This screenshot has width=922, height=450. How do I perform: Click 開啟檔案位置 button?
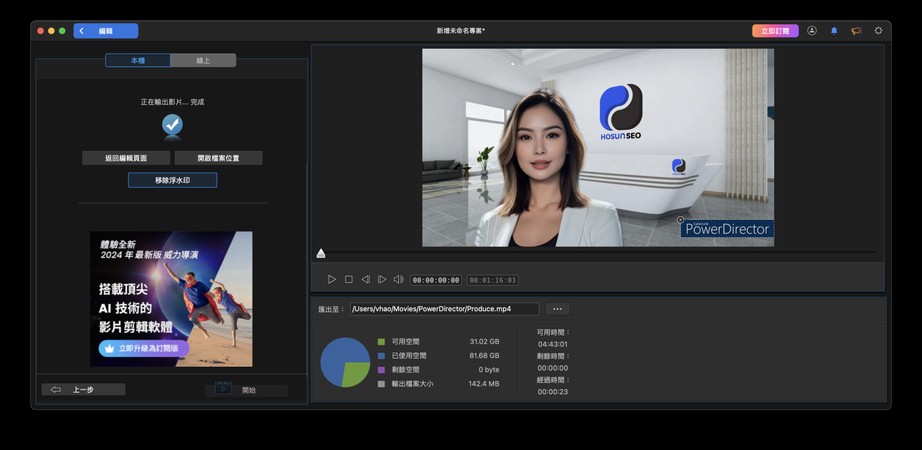[218, 158]
